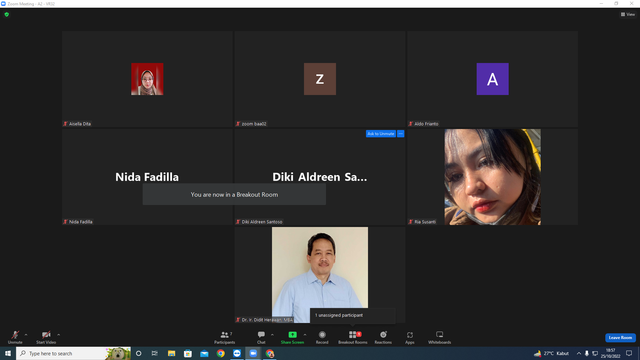Click the Record button
Screen dimensions: 640x360
point(322,337)
